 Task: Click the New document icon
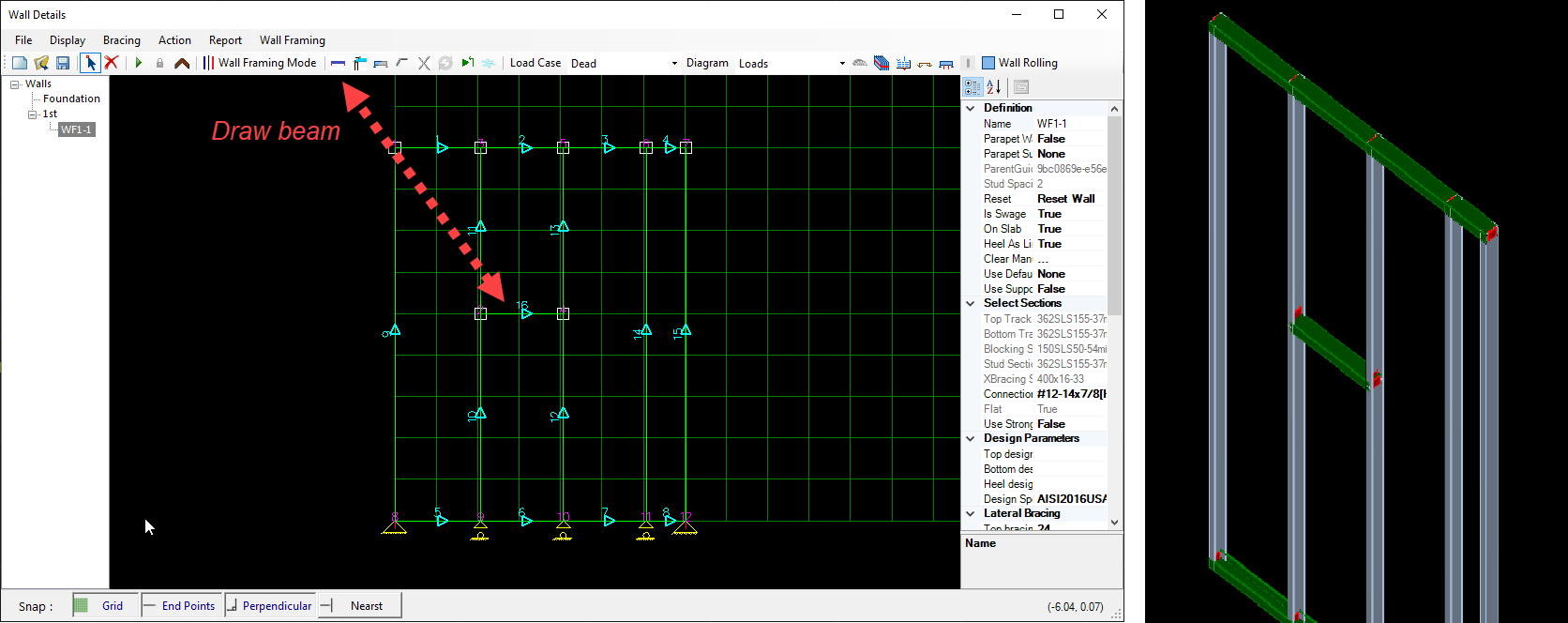tap(19, 63)
